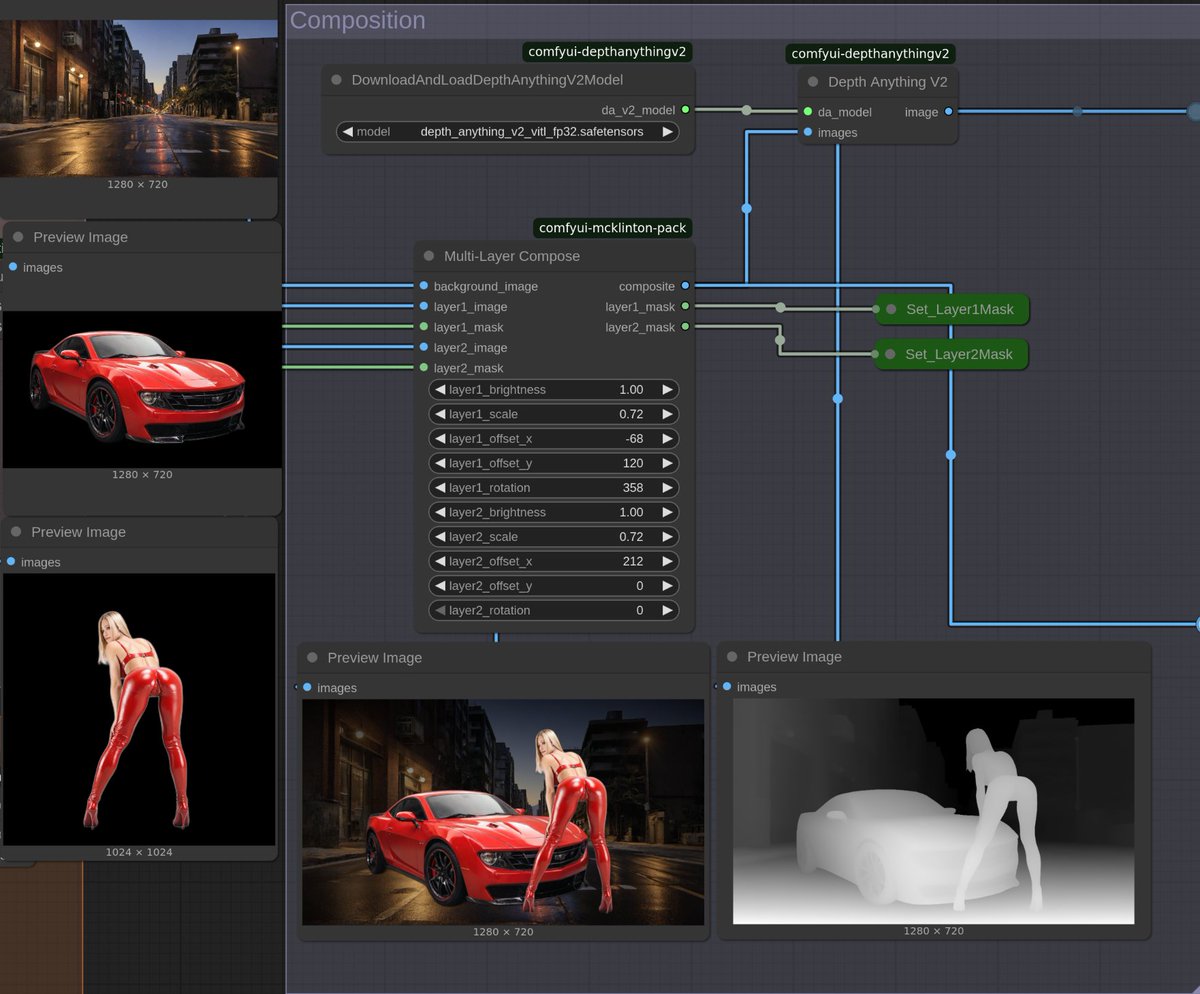This screenshot has height=994, width=1200.
Task: Collapse the Multi-Layer Compose node via its dot
Action: [x=429, y=256]
